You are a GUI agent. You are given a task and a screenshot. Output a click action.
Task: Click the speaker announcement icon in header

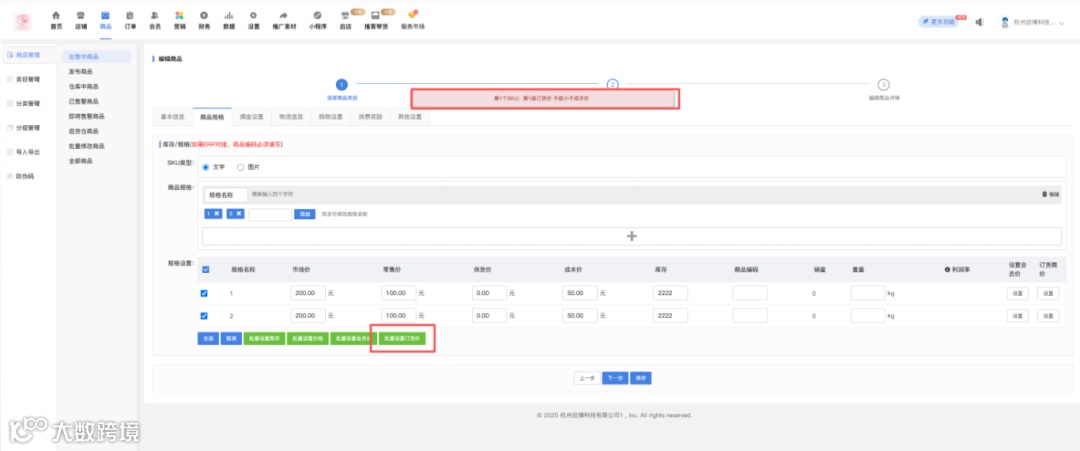point(979,22)
